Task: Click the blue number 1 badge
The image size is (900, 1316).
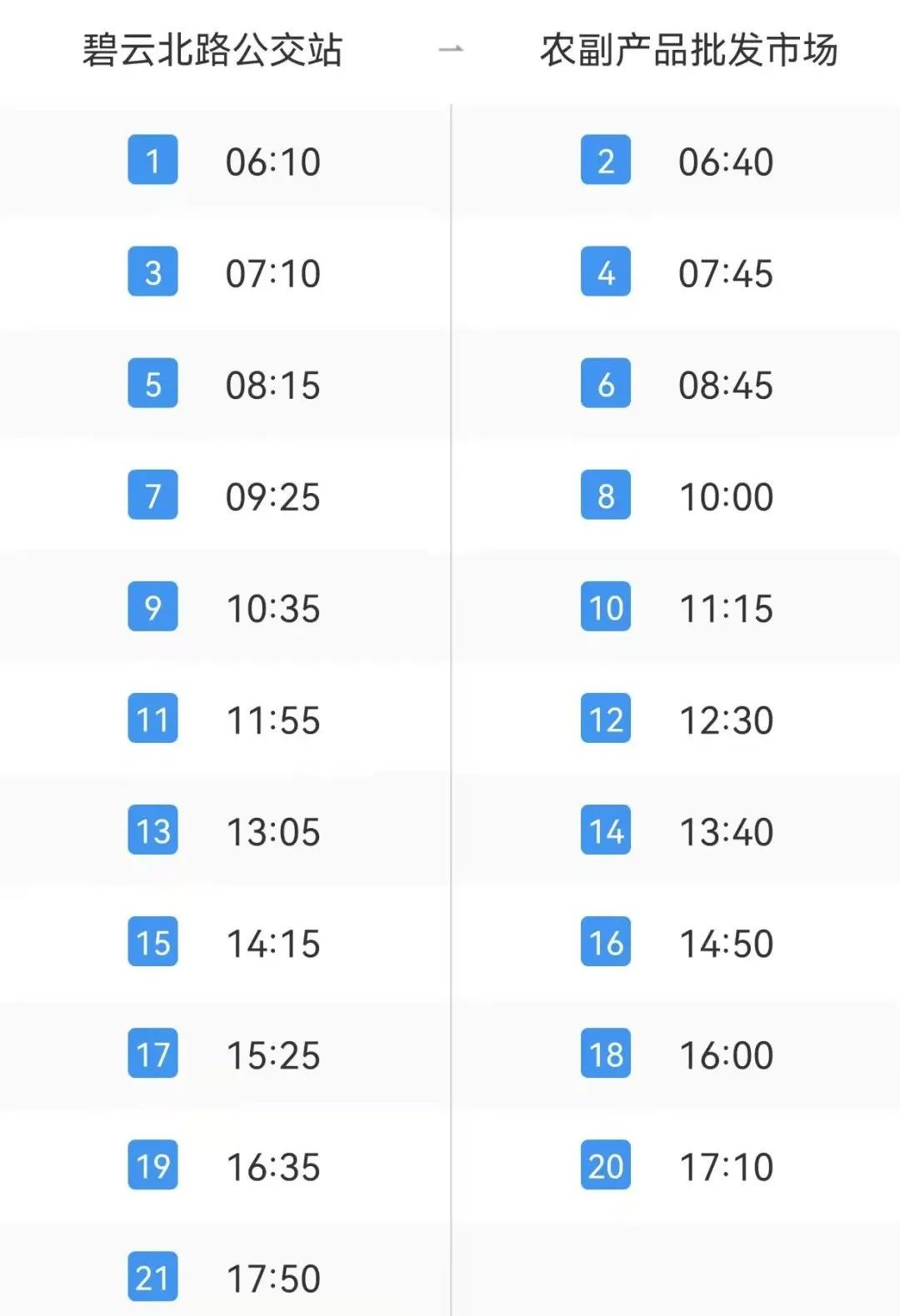Action: [152, 160]
